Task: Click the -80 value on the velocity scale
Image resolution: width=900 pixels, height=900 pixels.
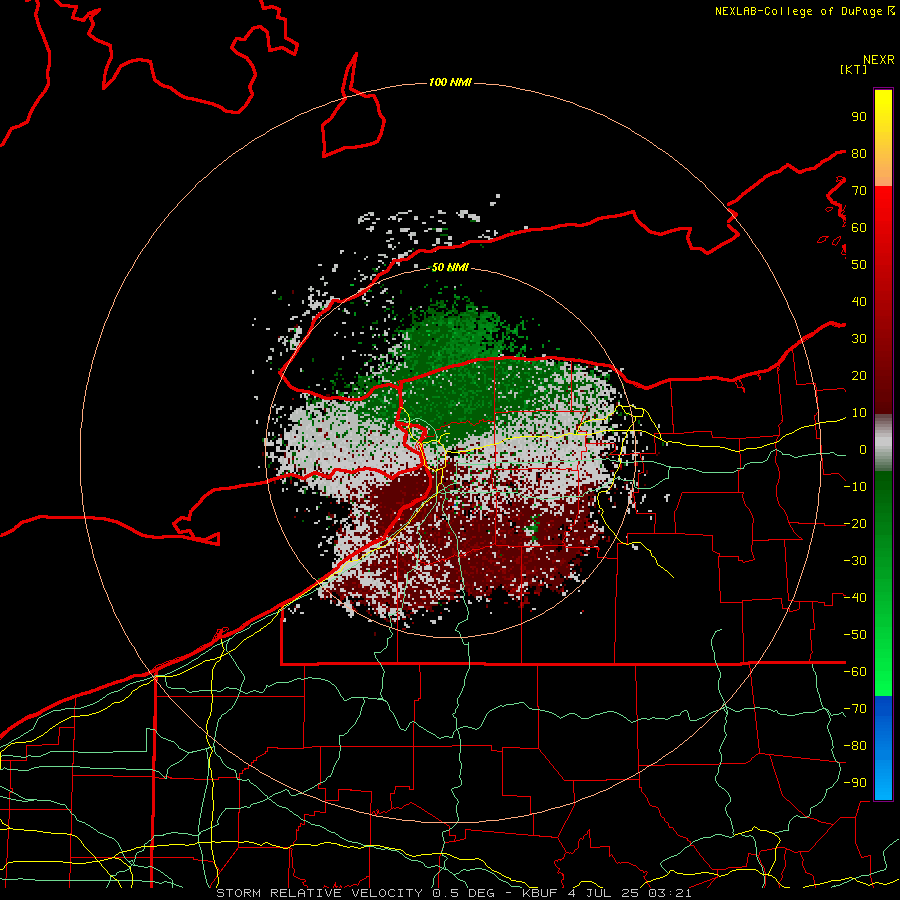Action: tap(855, 746)
